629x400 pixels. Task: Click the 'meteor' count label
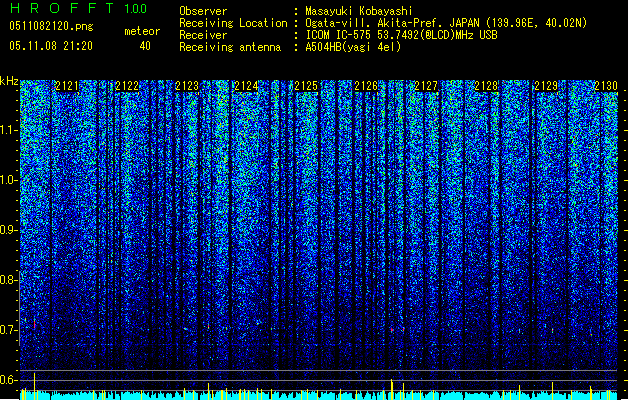[x=142, y=31]
